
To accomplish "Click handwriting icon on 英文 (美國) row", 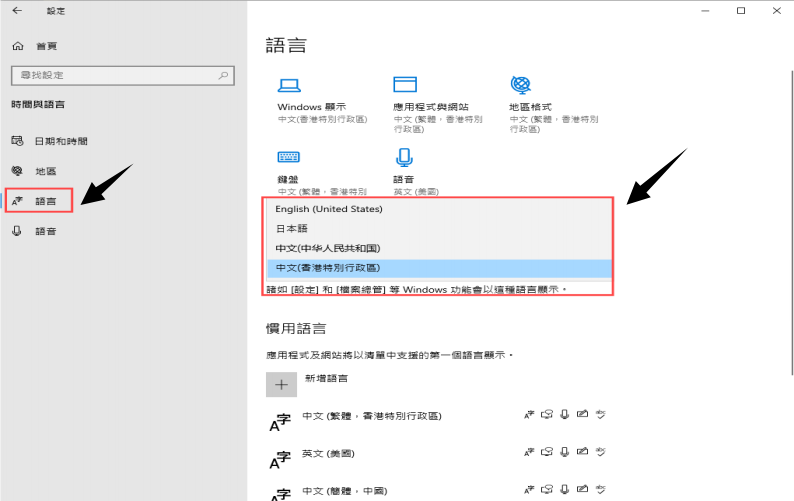I will 582,451.
